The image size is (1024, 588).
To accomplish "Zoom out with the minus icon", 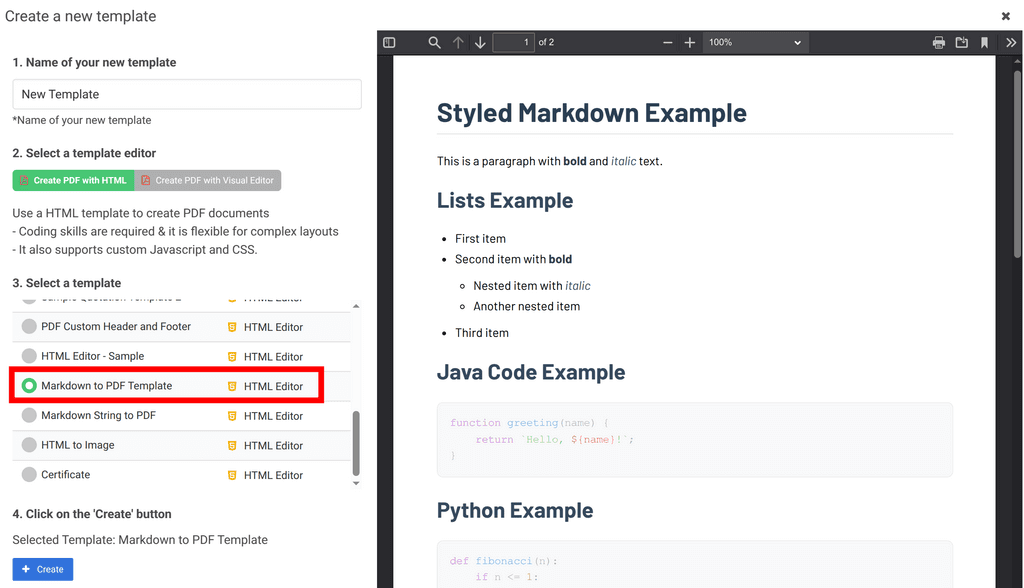I will pyautogui.click(x=667, y=42).
